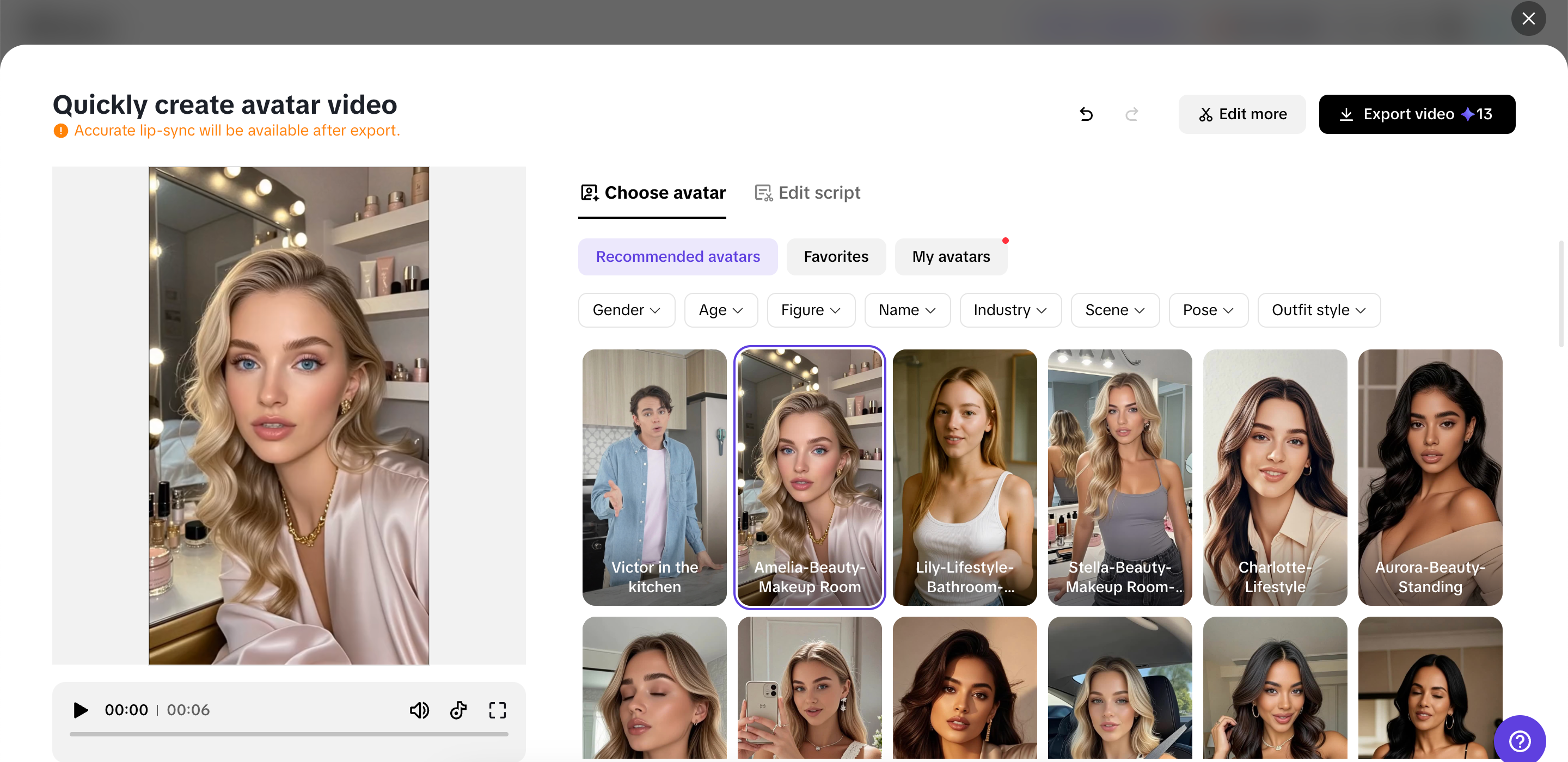Image resolution: width=1568 pixels, height=762 pixels.
Task: Redo the last change
Action: pos(1131,114)
